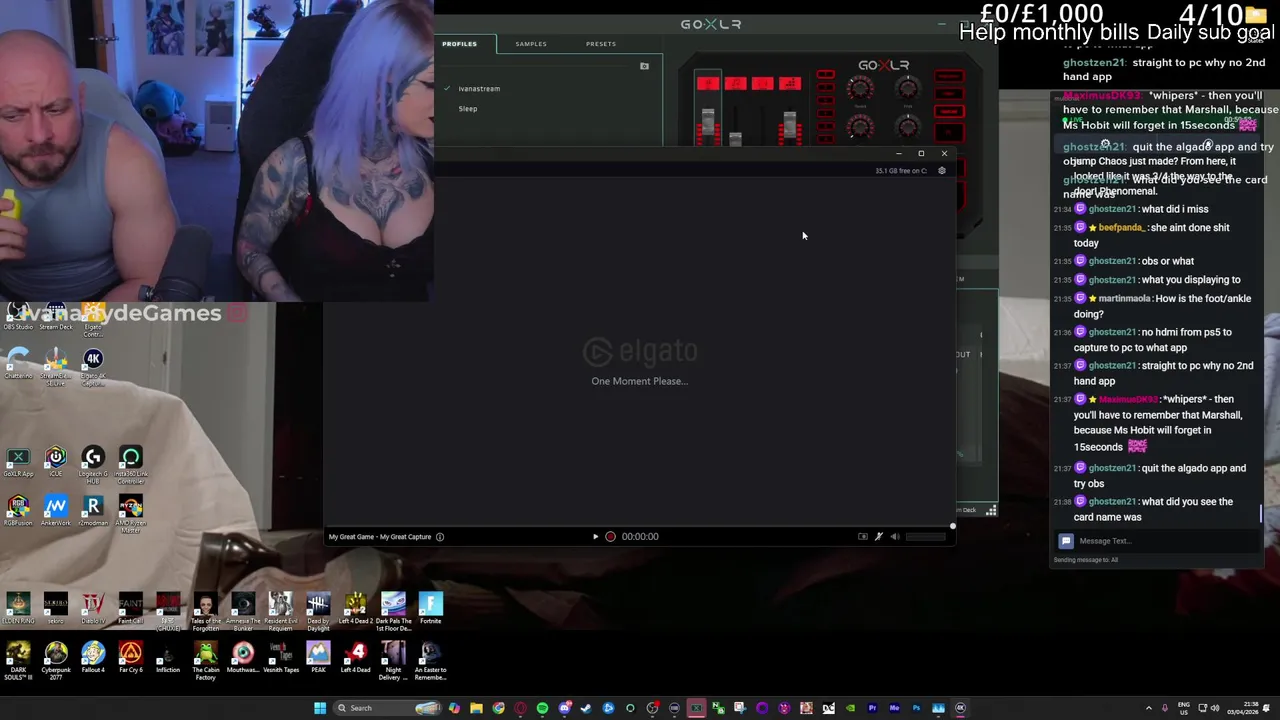Open Steam from the taskbar
Viewport: 1280px width, 720px height.
click(586, 708)
